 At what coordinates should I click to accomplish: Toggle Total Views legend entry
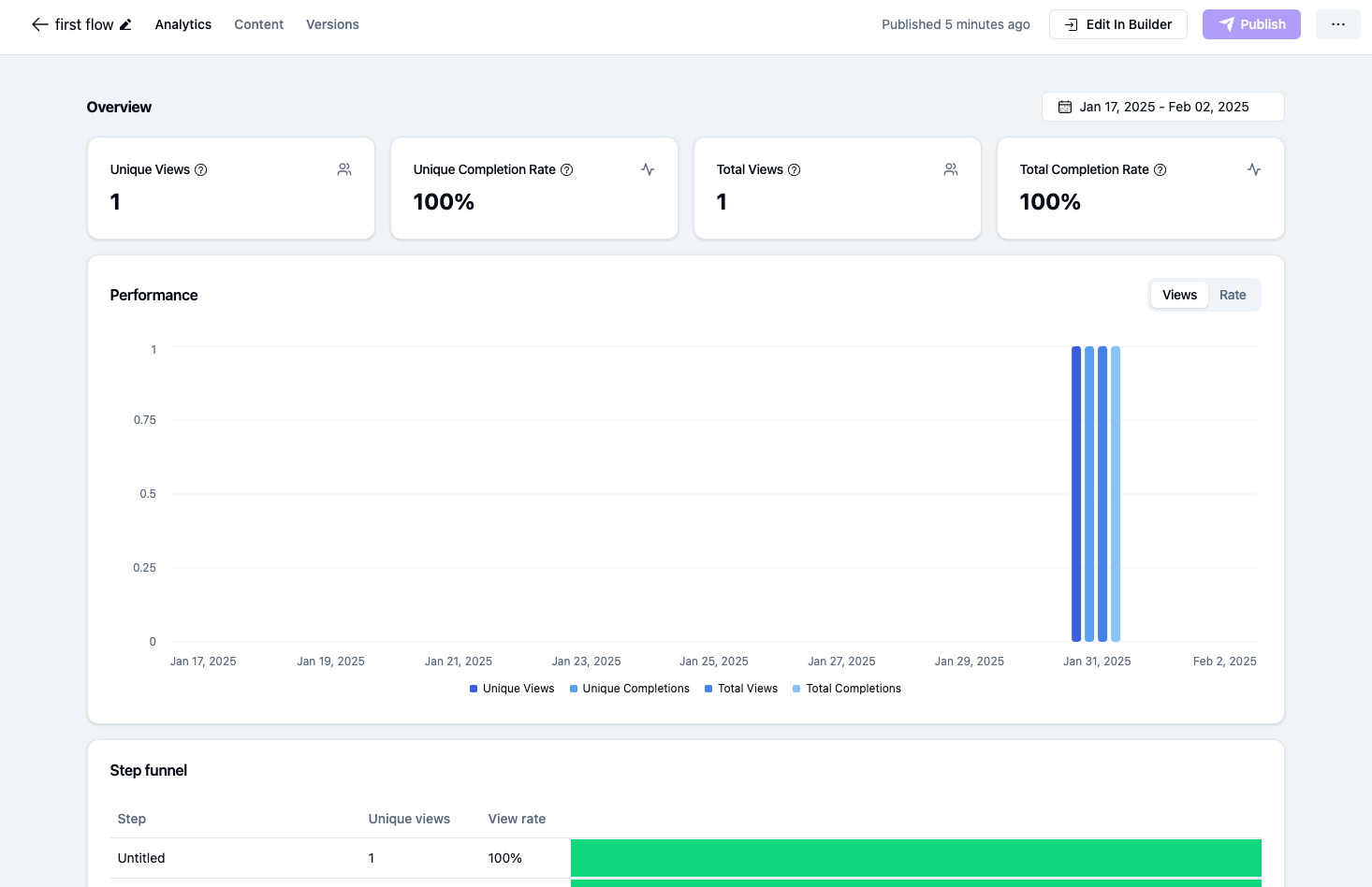[741, 689]
